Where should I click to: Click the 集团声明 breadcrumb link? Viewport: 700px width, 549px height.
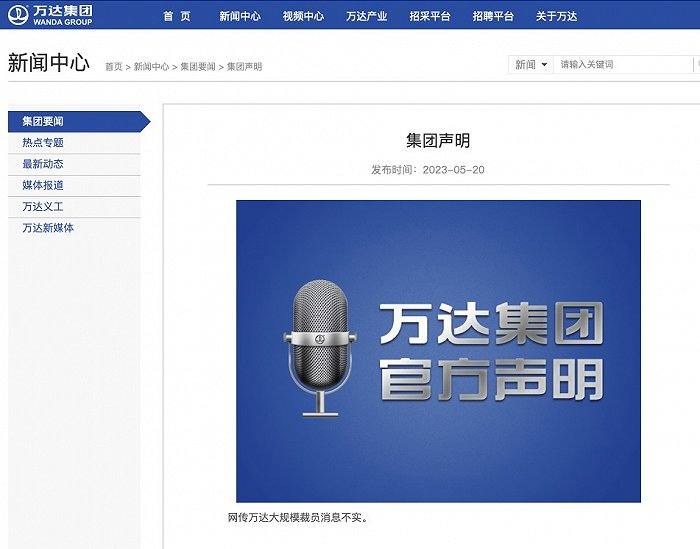pyautogui.click(x=244, y=67)
